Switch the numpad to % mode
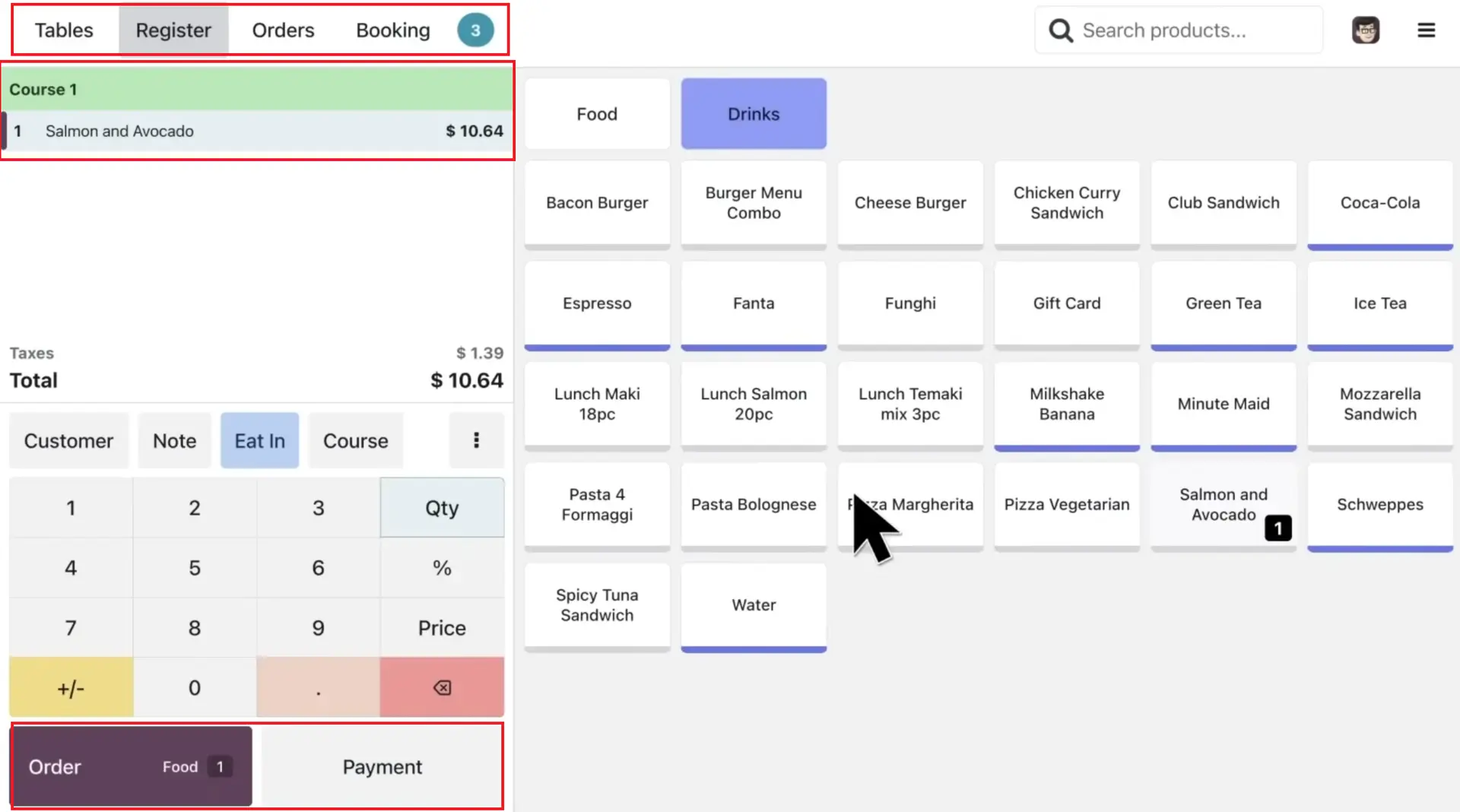 441,567
